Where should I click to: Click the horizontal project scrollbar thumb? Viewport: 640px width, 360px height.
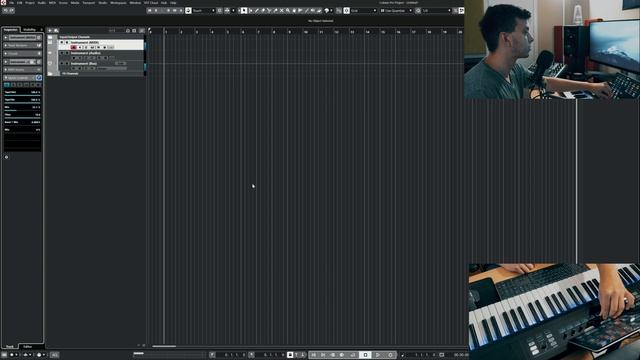(164, 346)
